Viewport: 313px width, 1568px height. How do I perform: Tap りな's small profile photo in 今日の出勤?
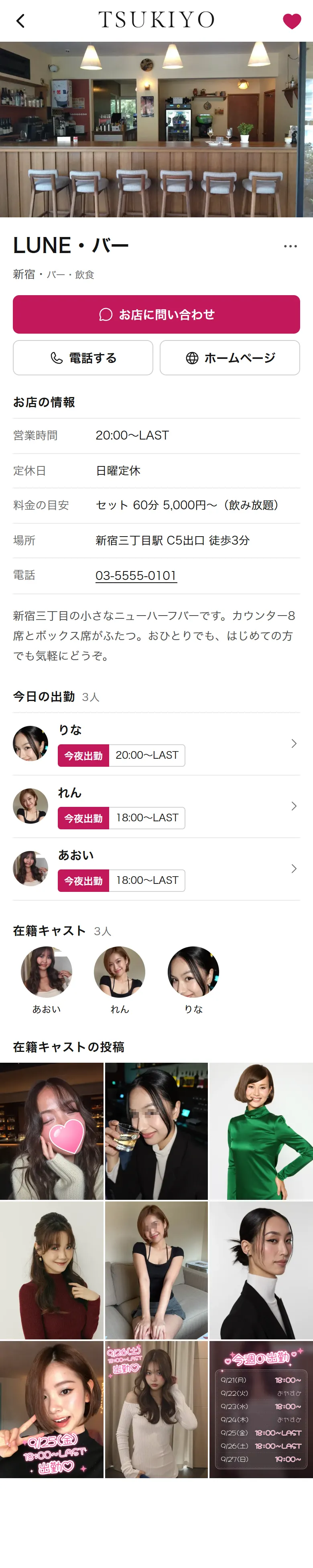[x=30, y=744]
